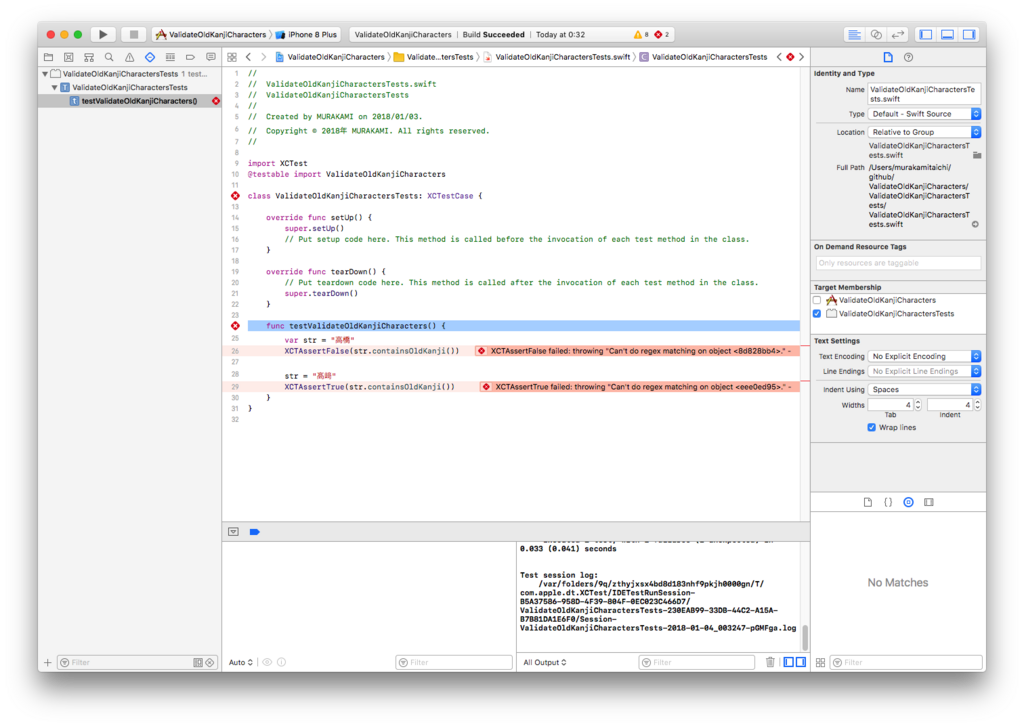The image size is (1024, 726).
Task: Open the Location dropdown Relative to Group
Action: pyautogui.click(x=924, y=133)
